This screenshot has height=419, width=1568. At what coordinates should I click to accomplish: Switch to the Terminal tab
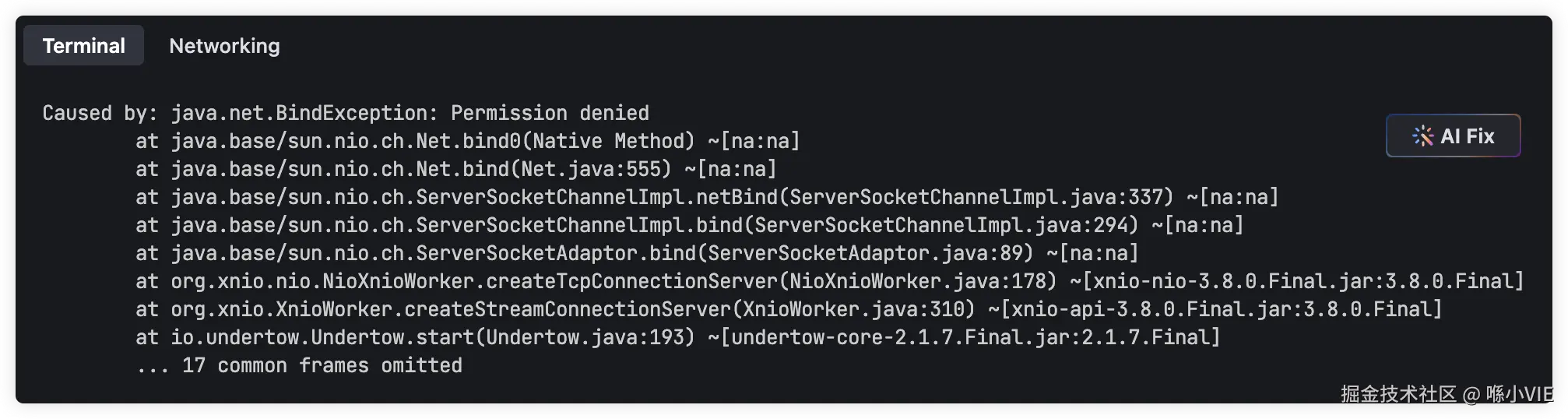(x=83, y=46)
